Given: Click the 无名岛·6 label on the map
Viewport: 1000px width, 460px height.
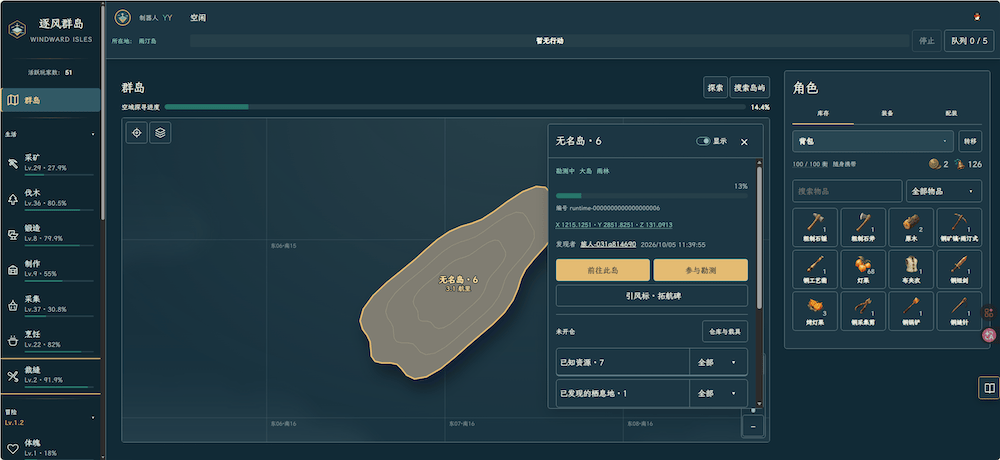Looking at the screenshot, I should pyautogui.click(x=458, y=280).
